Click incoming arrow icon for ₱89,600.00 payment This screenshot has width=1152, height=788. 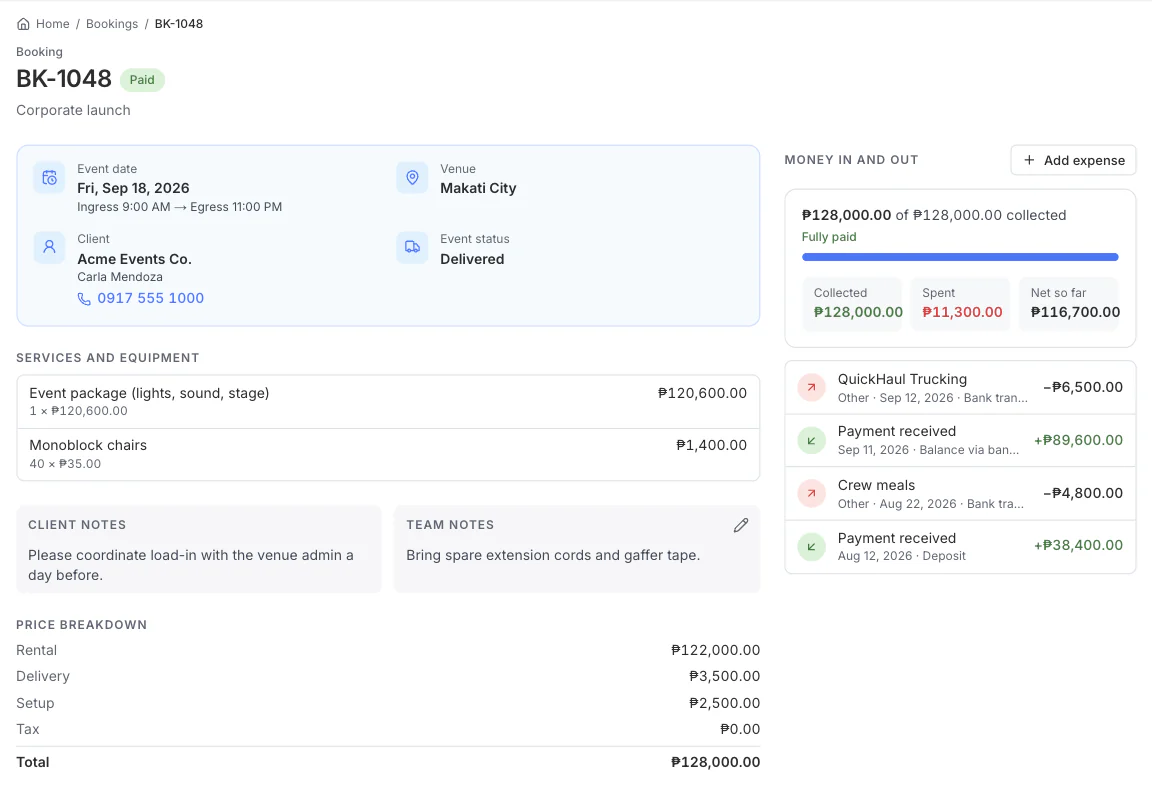click(812, 441)
